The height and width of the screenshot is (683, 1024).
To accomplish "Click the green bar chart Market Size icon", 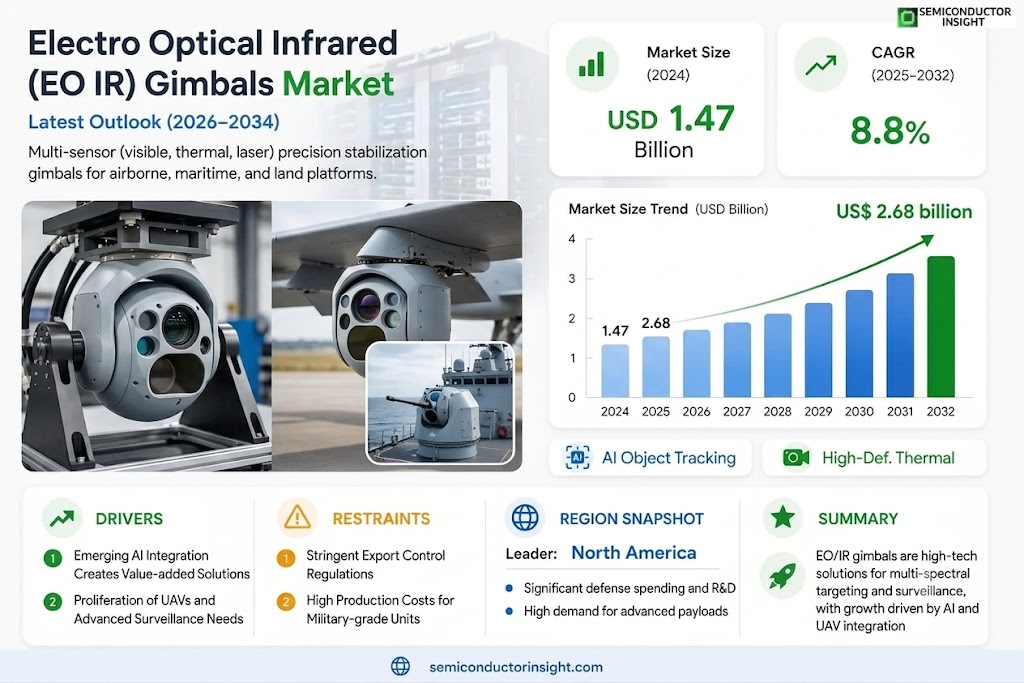I will pyautogui.click(x=592, y=65).
